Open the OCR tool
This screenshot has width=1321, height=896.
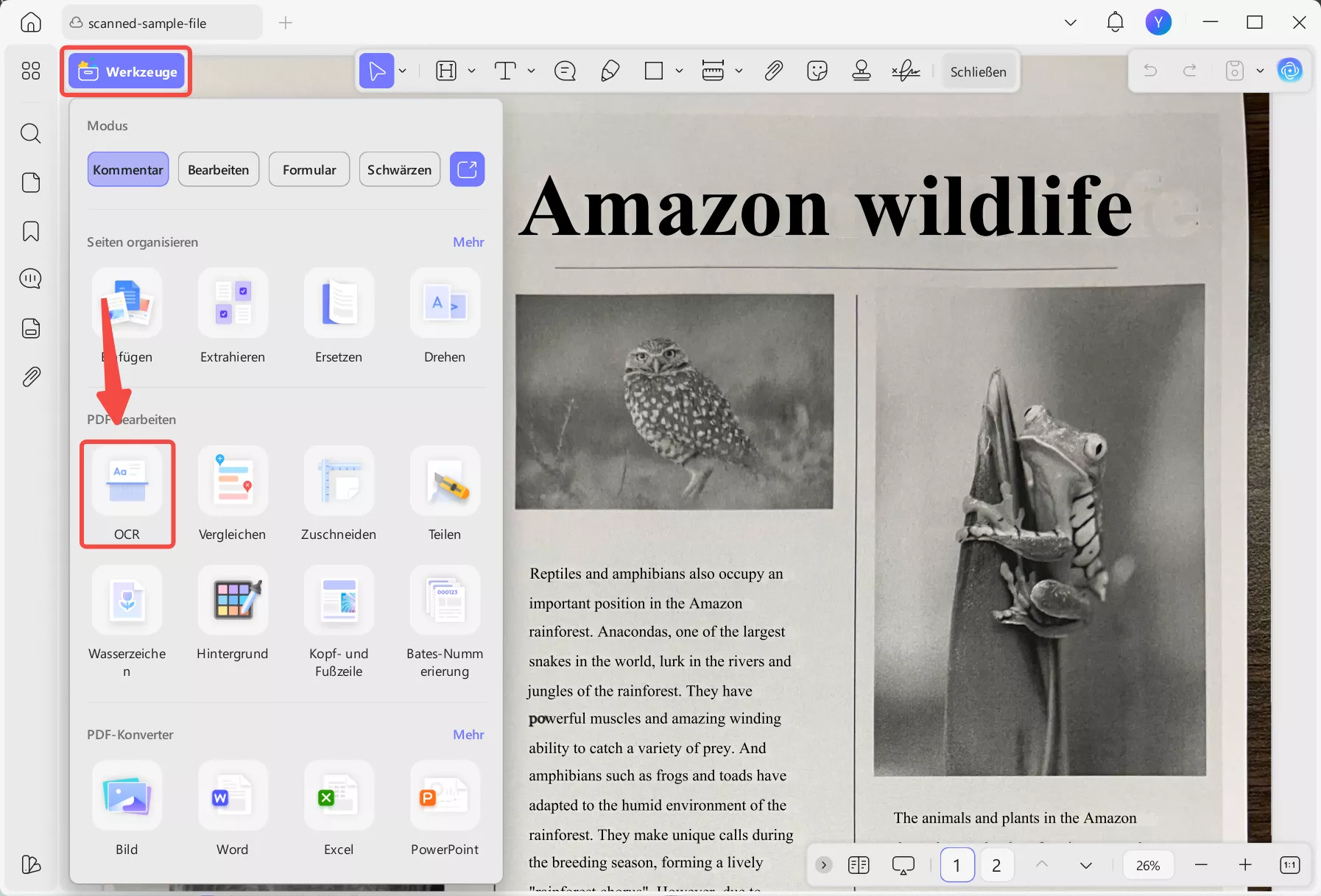[127, 495]
